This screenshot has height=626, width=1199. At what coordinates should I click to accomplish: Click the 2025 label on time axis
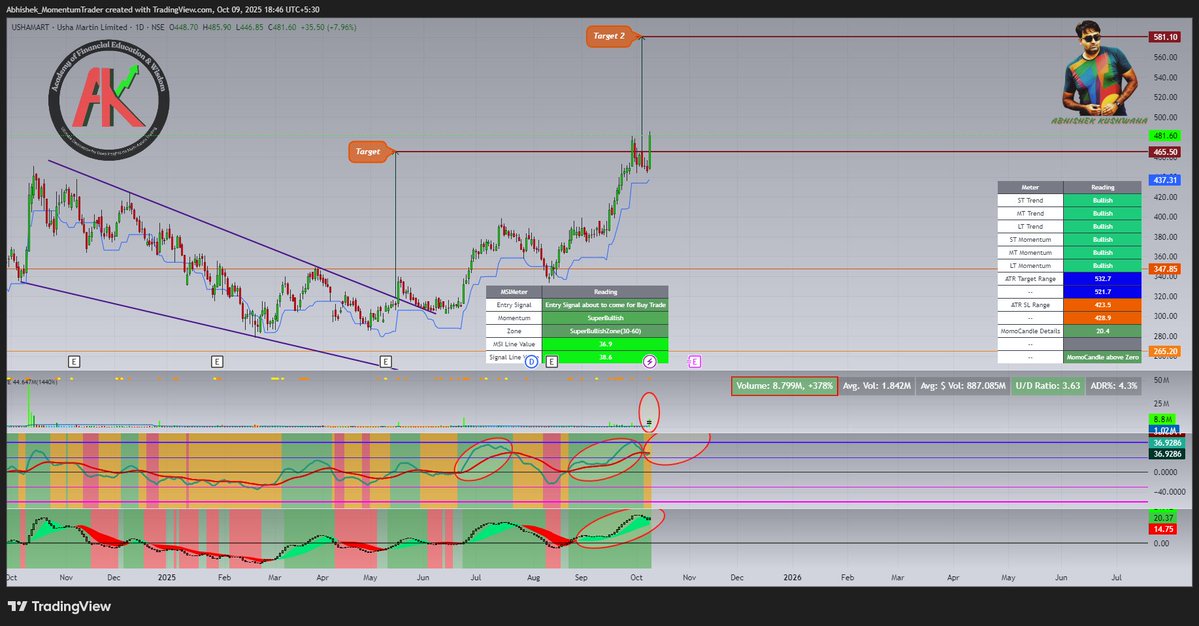(167, 577)
